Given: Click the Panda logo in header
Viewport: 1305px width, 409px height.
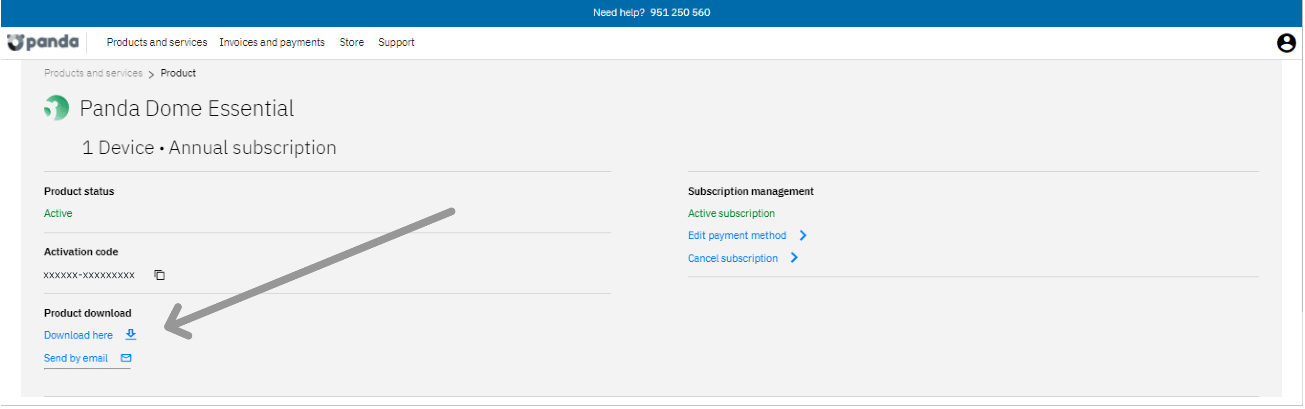Looking at the screenshot, I should [42, 42].
